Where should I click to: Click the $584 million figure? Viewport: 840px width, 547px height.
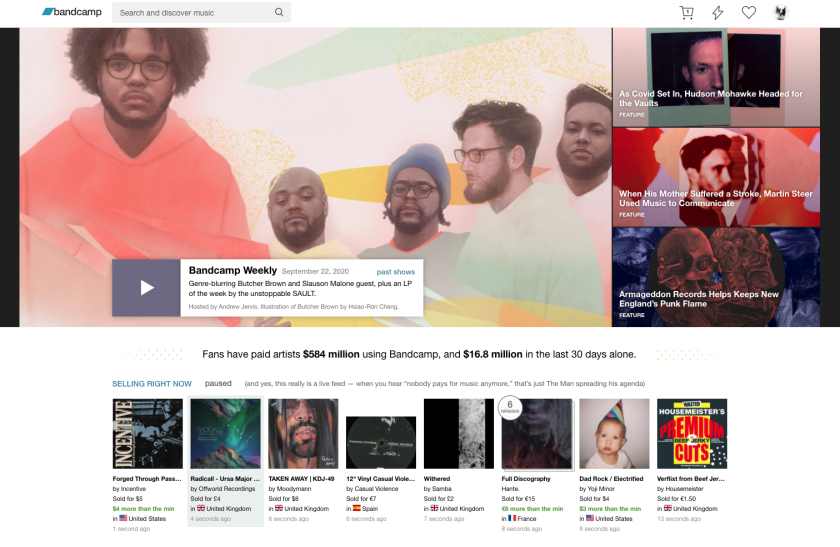coord(331,354)
